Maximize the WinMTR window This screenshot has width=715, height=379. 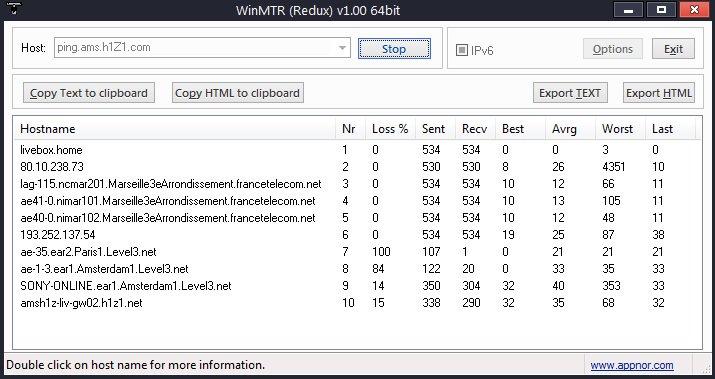pos(661,10)
